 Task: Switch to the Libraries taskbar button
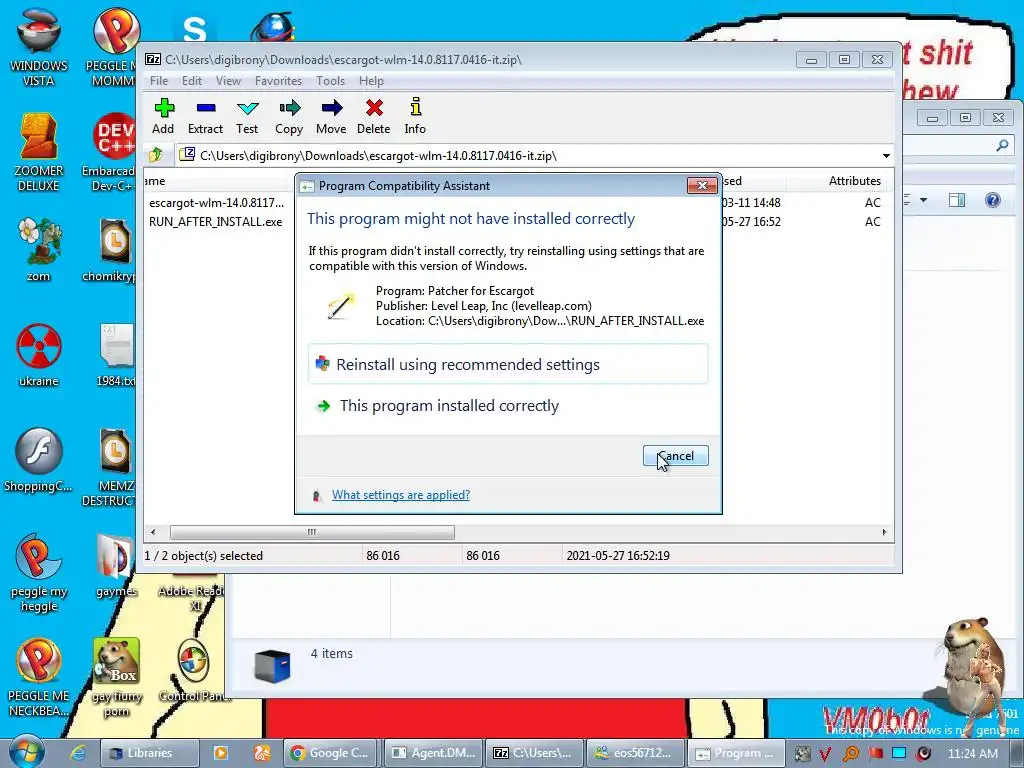(149, 753)
